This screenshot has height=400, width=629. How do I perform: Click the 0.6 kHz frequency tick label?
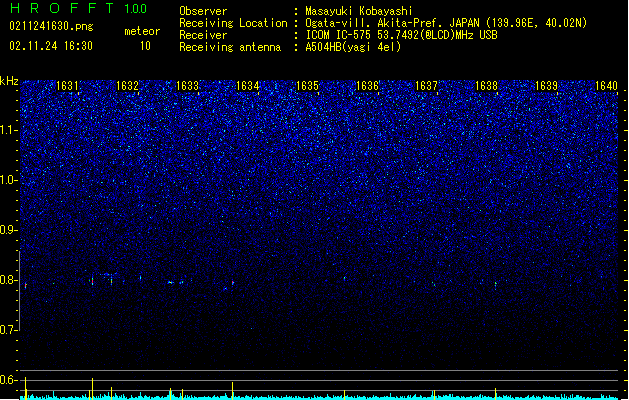coord(9,380)
